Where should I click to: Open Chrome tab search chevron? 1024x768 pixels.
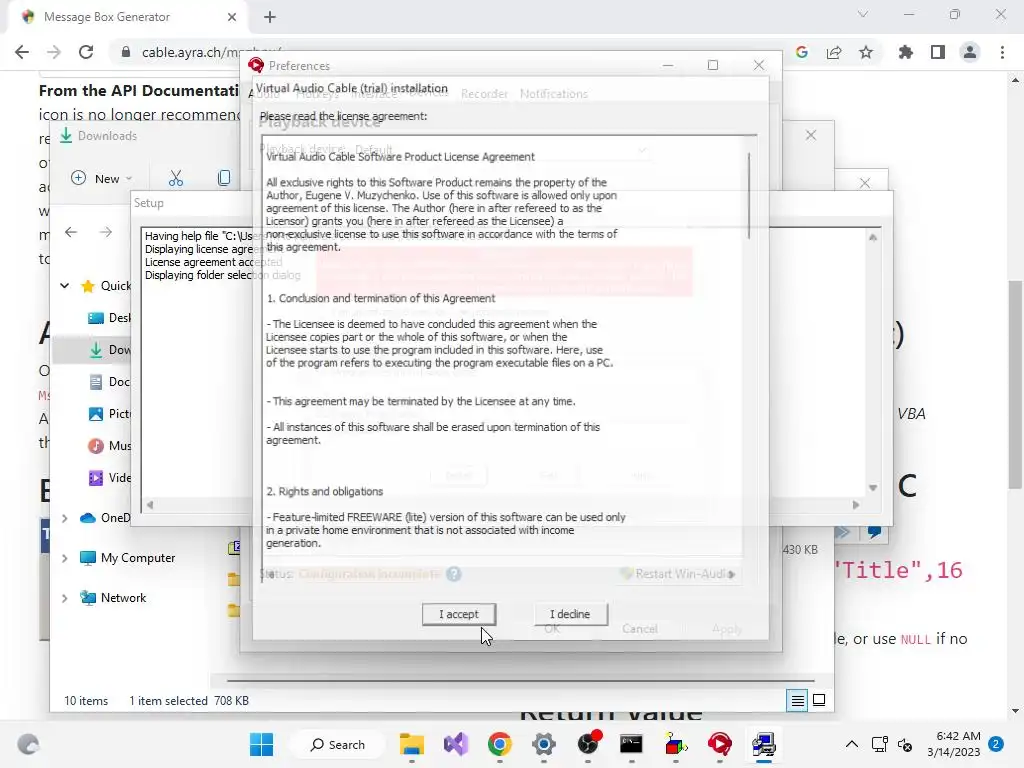pos(863,14)
